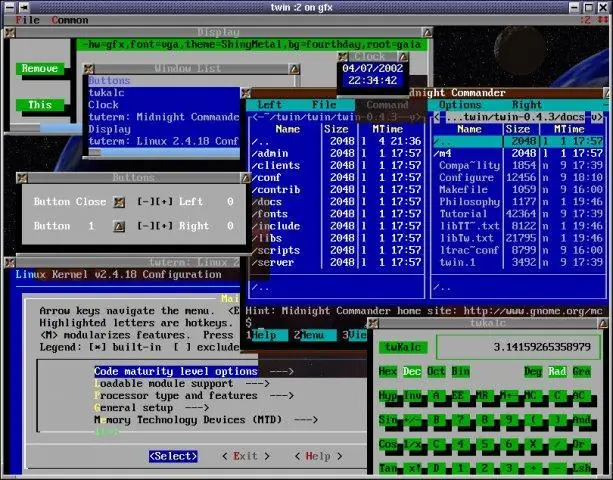The width and height of the screenshot is (613, 480).
Task: Click the Window List close icon
Action: pos(89,69)
